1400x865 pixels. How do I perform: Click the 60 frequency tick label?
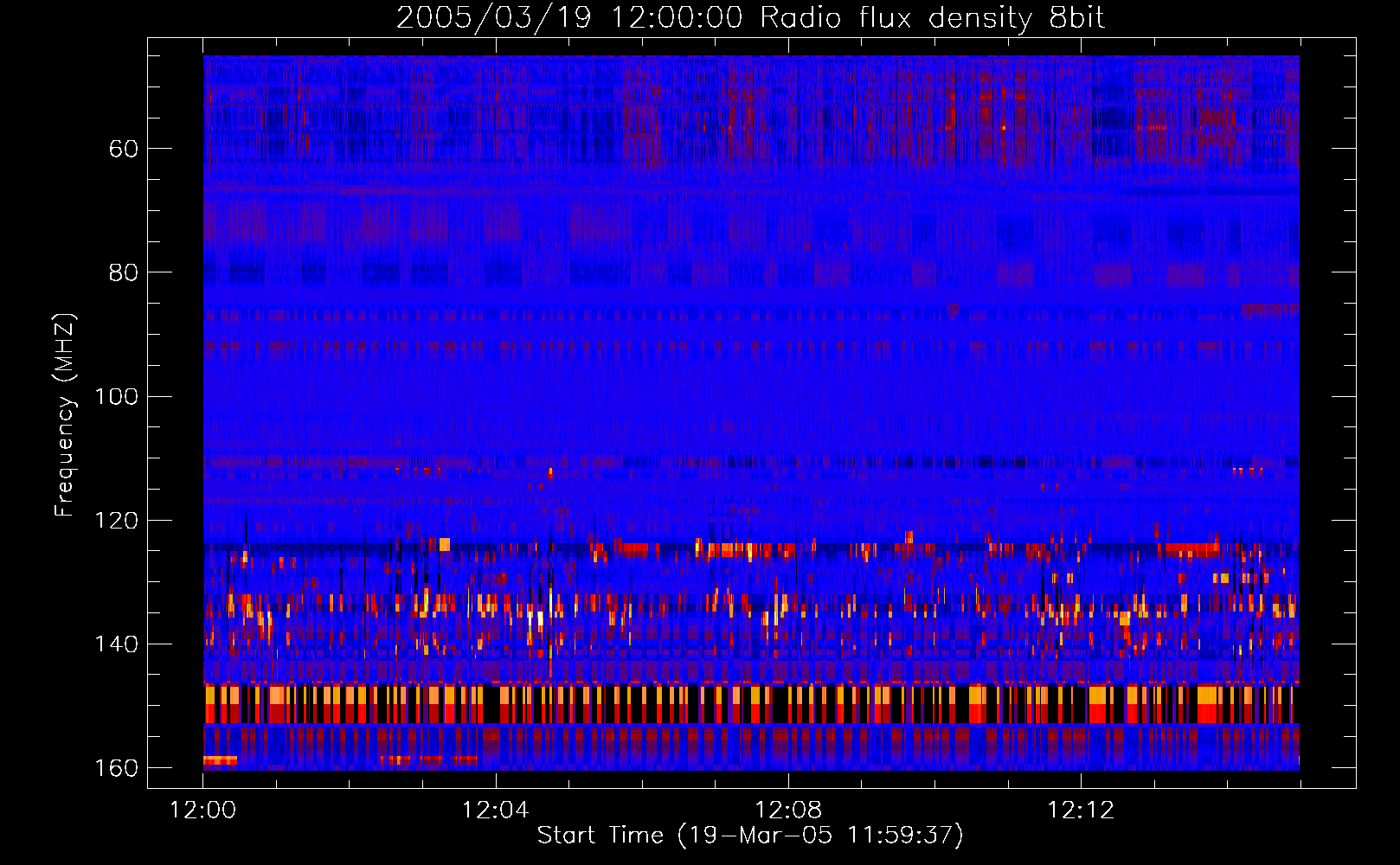click(124, 149)
